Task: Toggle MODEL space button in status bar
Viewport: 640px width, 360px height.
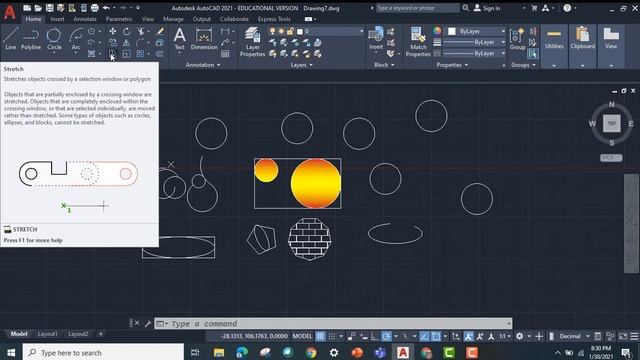Action: tap(302, 336)
